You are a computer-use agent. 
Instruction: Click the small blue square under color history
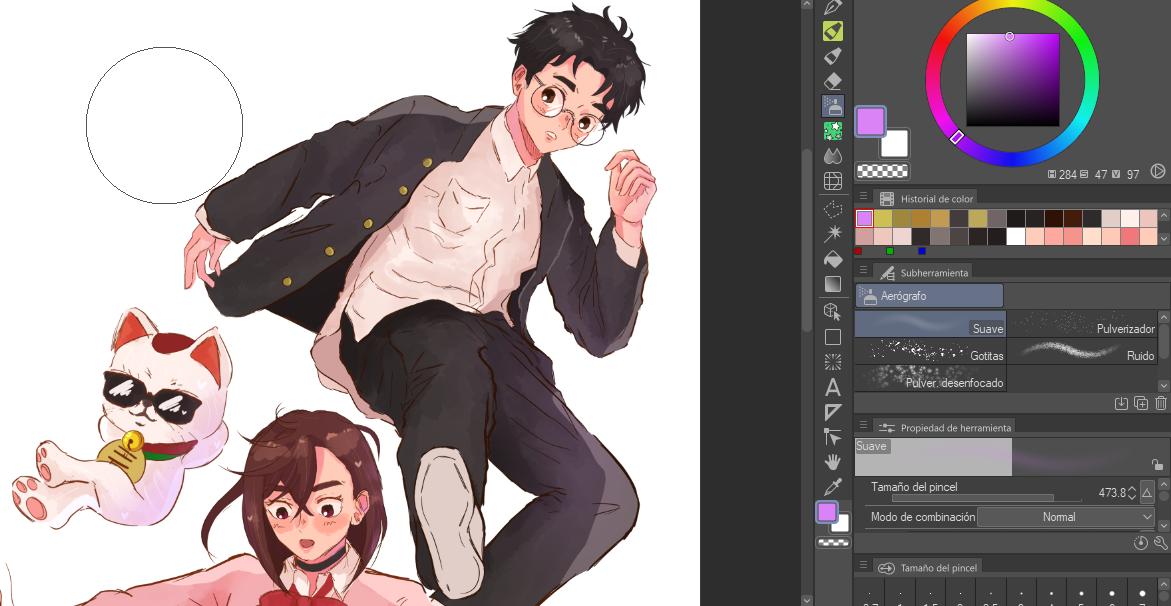coord(922,251)
